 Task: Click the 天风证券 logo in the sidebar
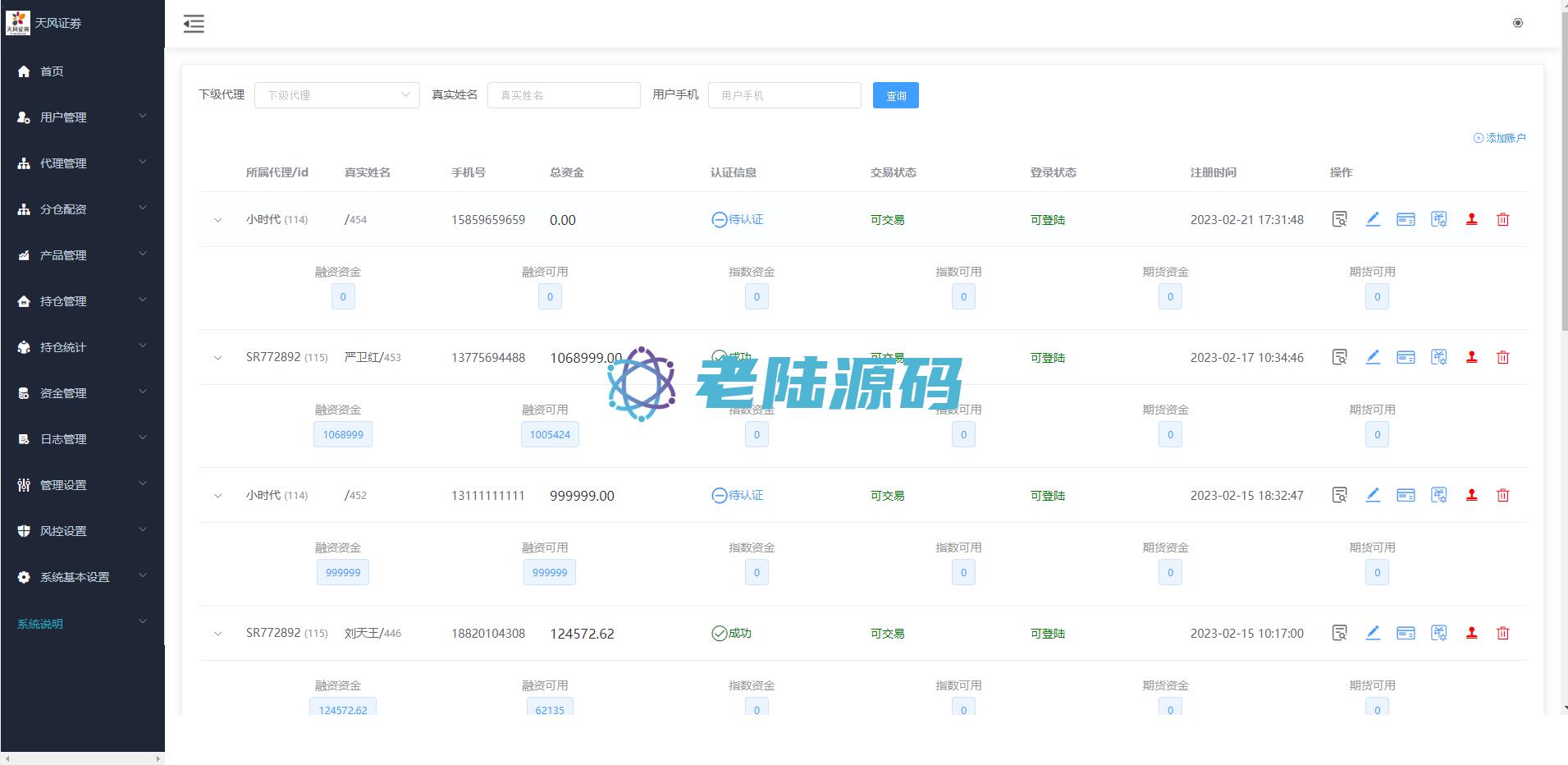[18, 23]
